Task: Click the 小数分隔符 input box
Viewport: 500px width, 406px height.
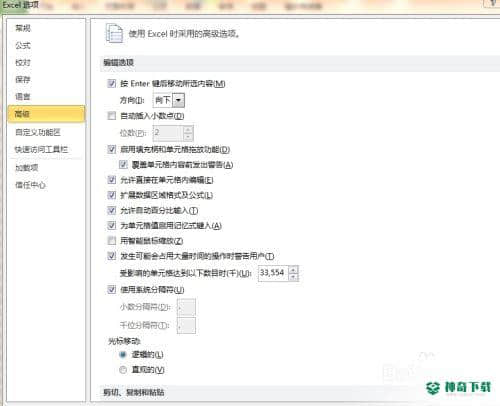Action: pyautogui.click(x=186, y=307)
